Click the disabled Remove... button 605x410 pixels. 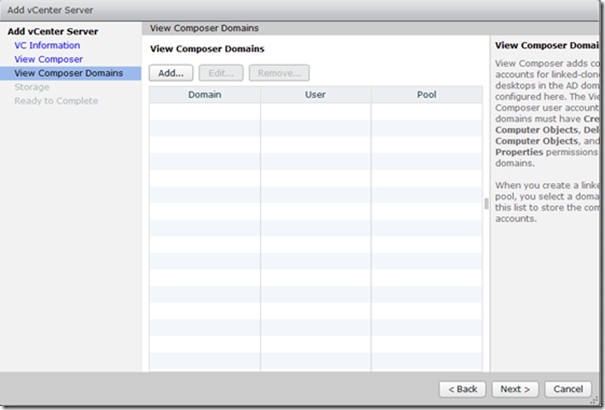coord(279,73)
